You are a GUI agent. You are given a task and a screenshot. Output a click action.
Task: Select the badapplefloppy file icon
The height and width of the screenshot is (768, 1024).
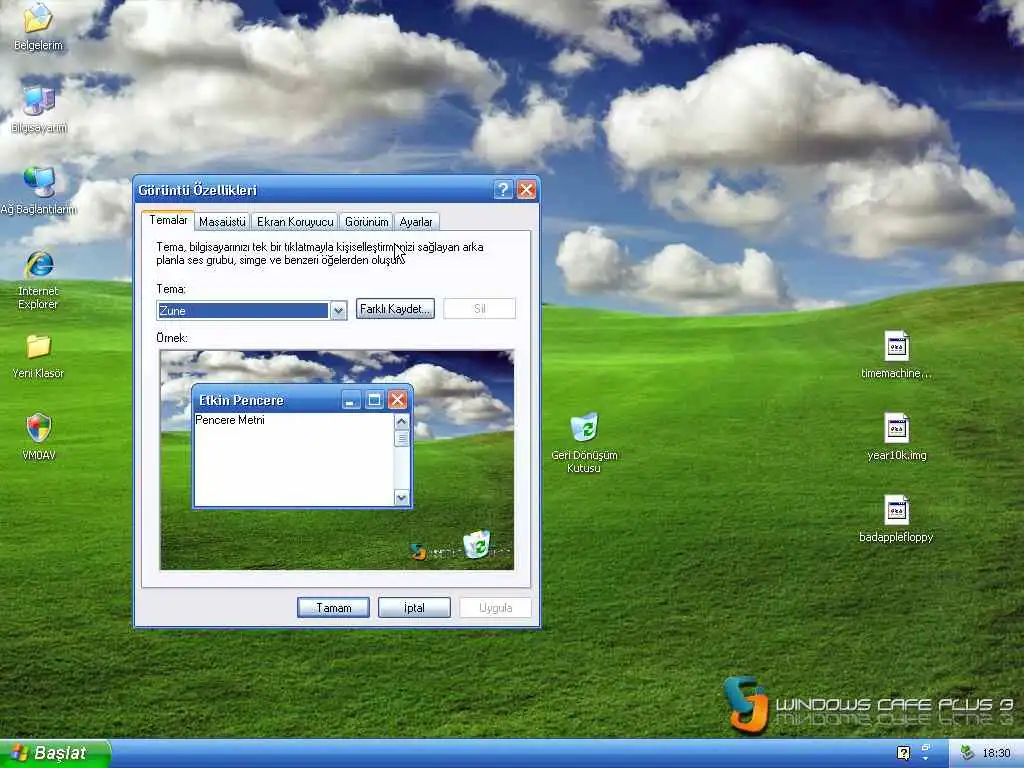tap(896, 510)
